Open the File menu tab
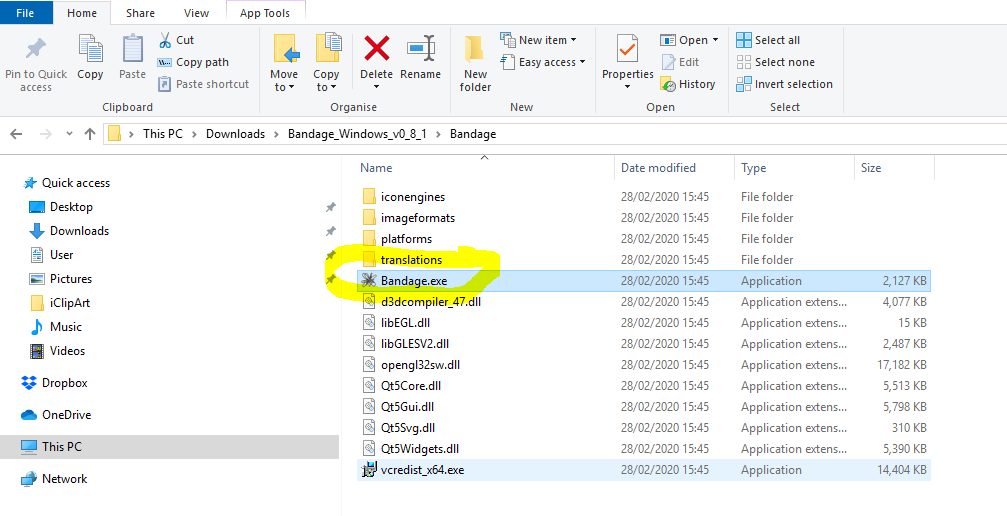Screen dimensions: 1007x516 [x=26, y=13]
